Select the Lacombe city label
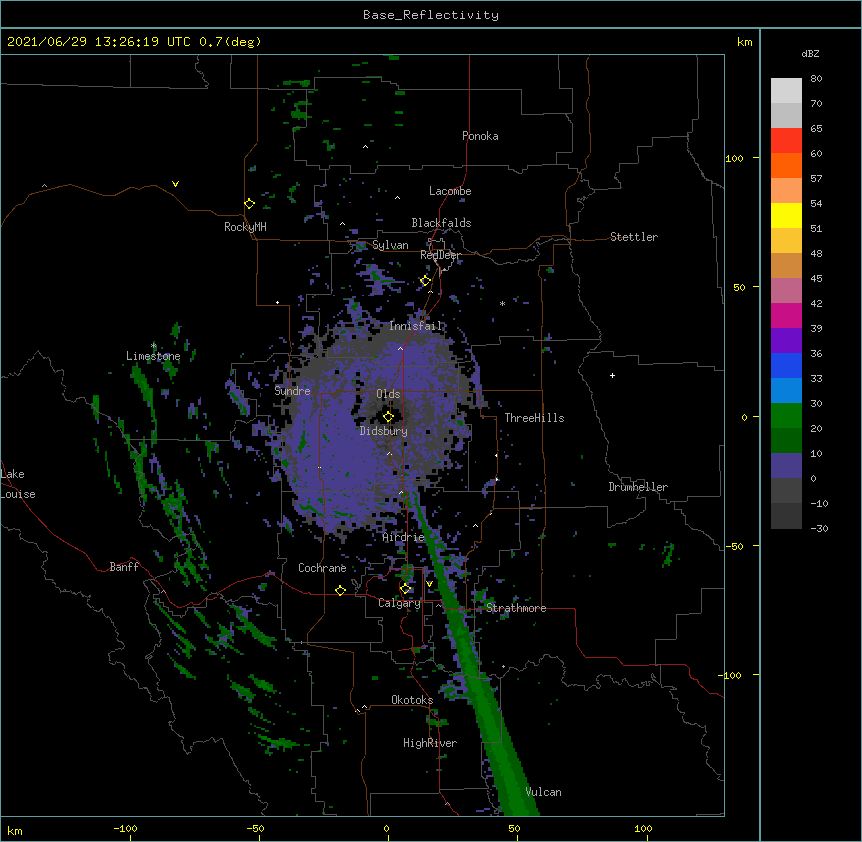The image size is (862, 842). (x=450, y=191)
